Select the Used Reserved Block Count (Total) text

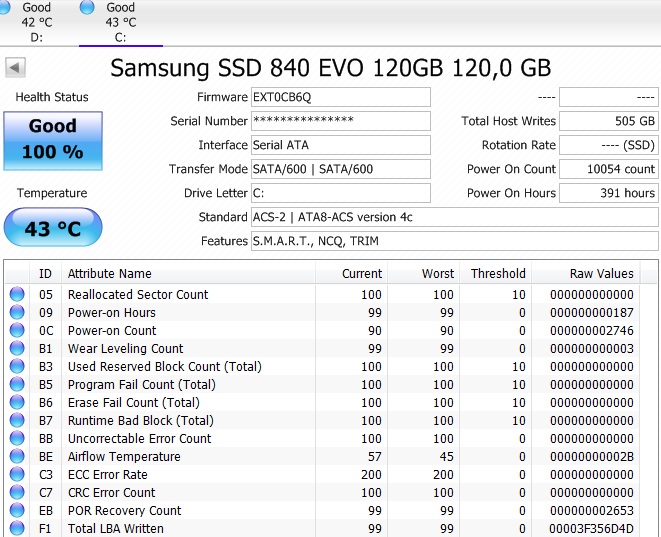pyautogui.click(x=165, y=366)
